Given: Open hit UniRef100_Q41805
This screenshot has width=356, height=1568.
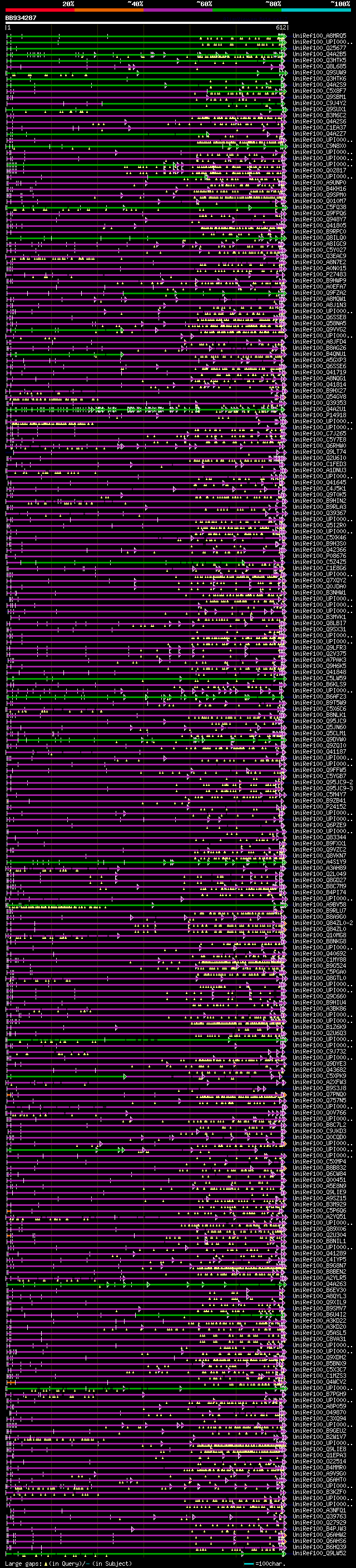Looking at the screenshot, I should pyautogui.click(x=319, y=225).
